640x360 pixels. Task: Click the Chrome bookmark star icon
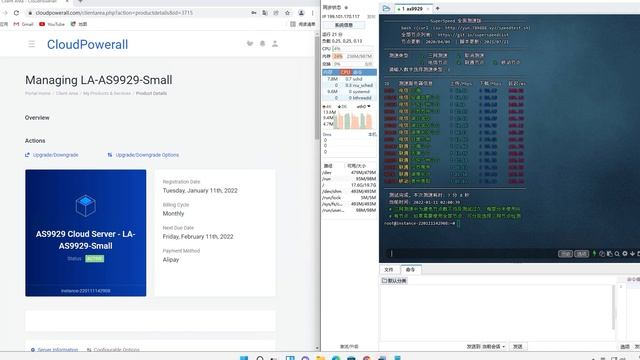click(x=287, y=13)
